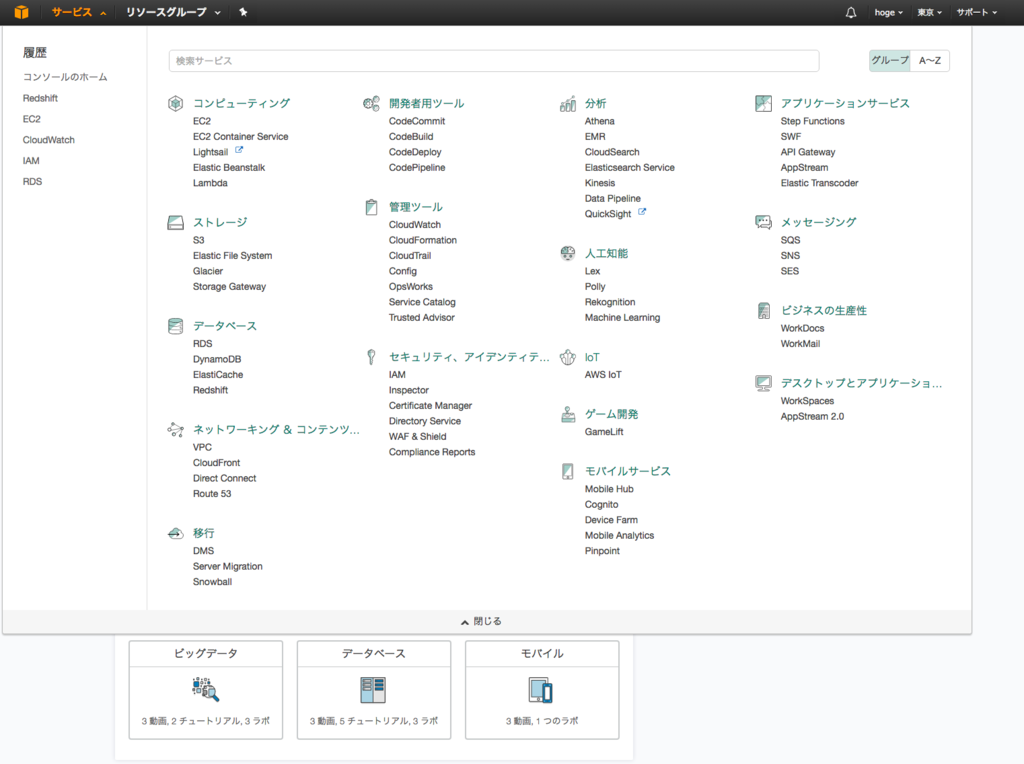Open the リソースグループ dropdown

pos(173,12)
